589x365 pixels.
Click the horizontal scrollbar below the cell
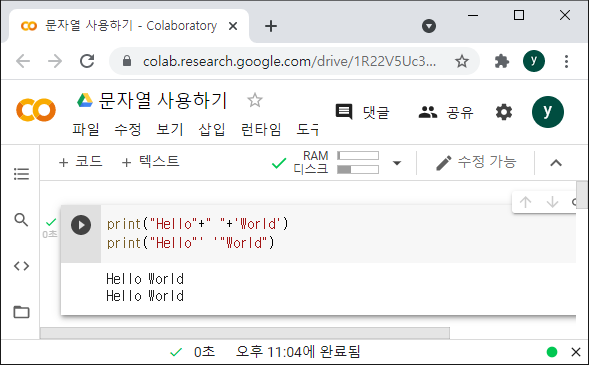(x=245, y=333)
